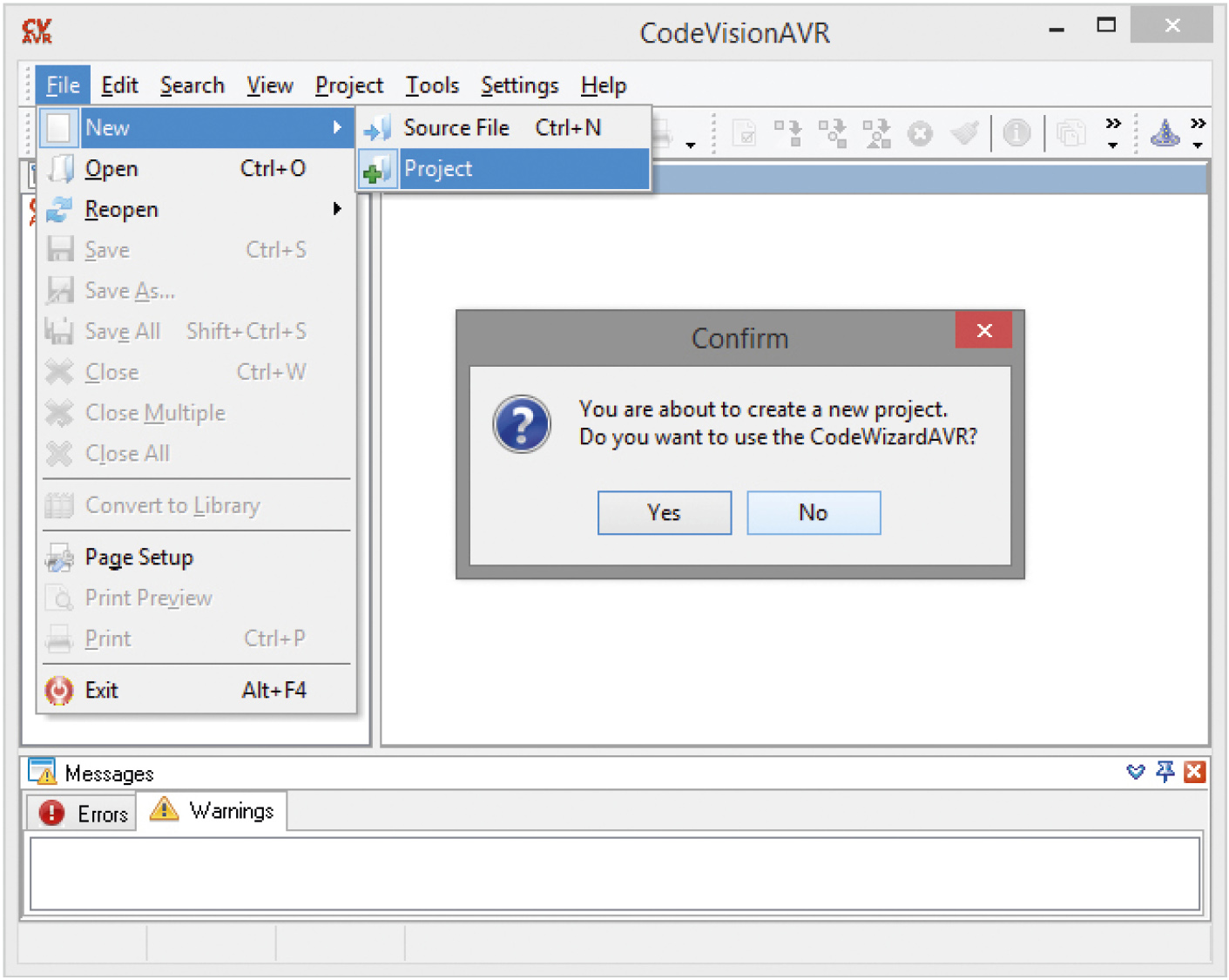1229x980 pixels.
Task: Pin the Messages panel
Action: click(x=1165, y=772)
